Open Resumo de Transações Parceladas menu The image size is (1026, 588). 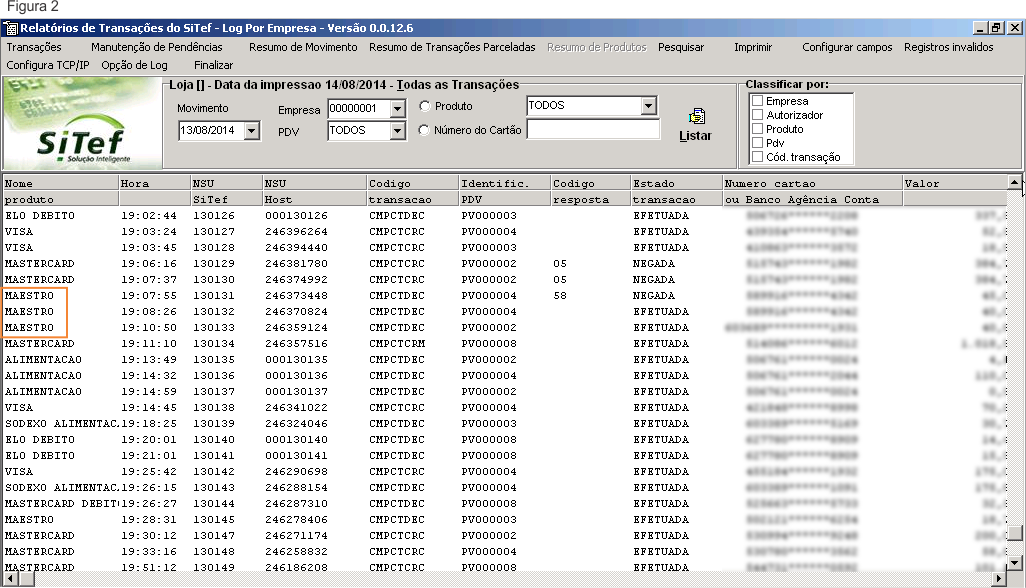(452, 47)
